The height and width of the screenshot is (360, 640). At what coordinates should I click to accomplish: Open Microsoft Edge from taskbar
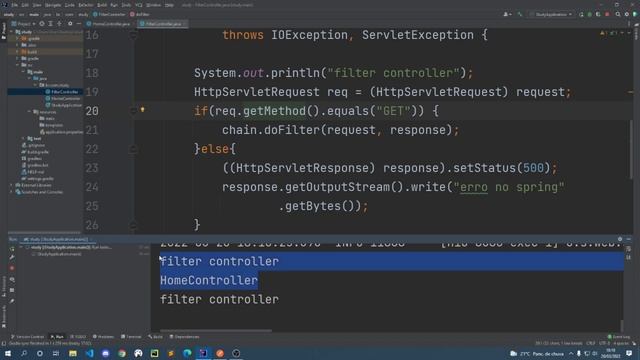[x=187, y=353]
